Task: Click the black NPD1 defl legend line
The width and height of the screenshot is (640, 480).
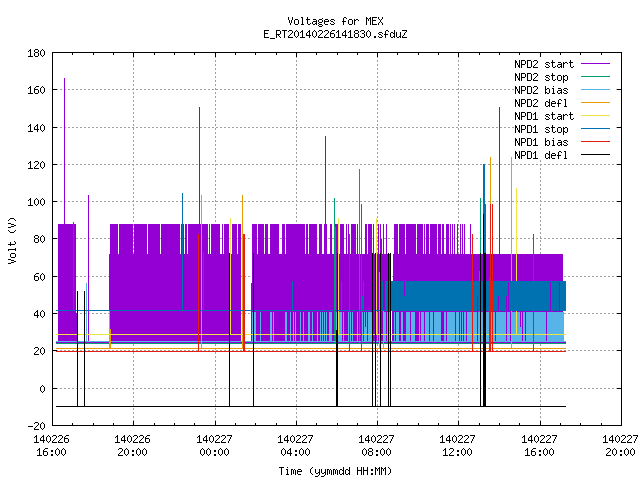Action: pos(595,155)
